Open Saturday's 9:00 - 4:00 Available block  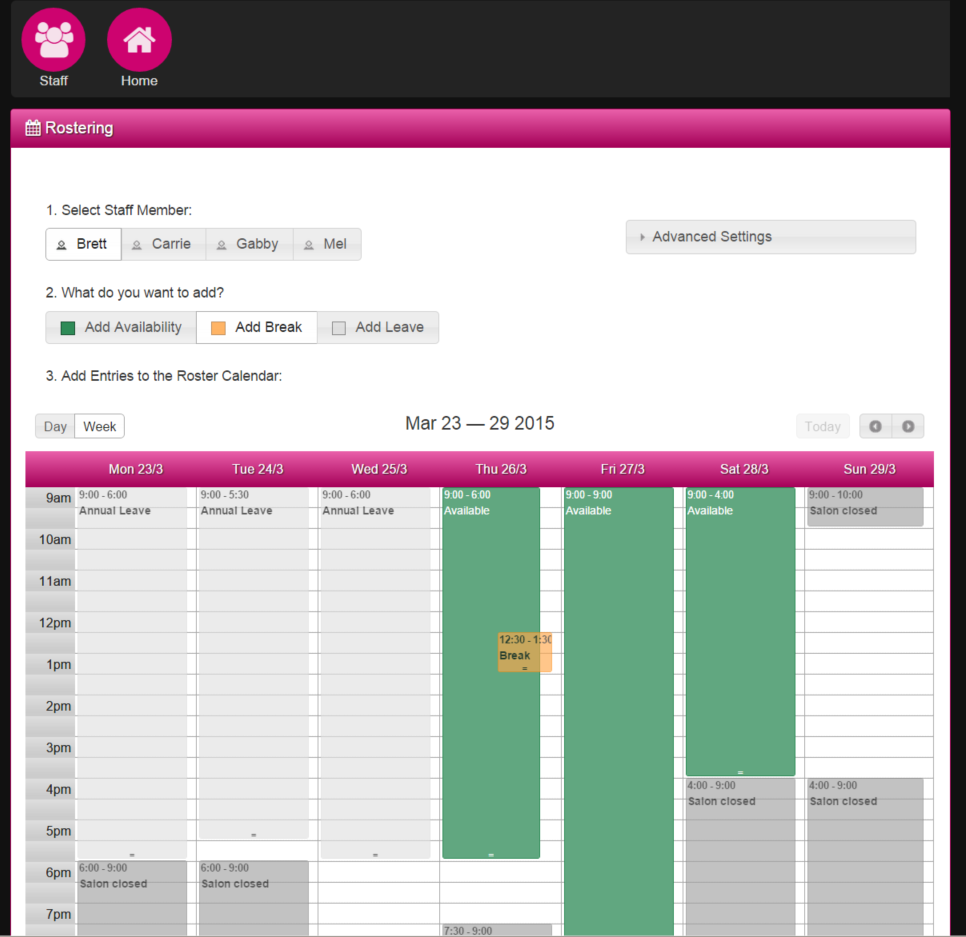[741, 631]
